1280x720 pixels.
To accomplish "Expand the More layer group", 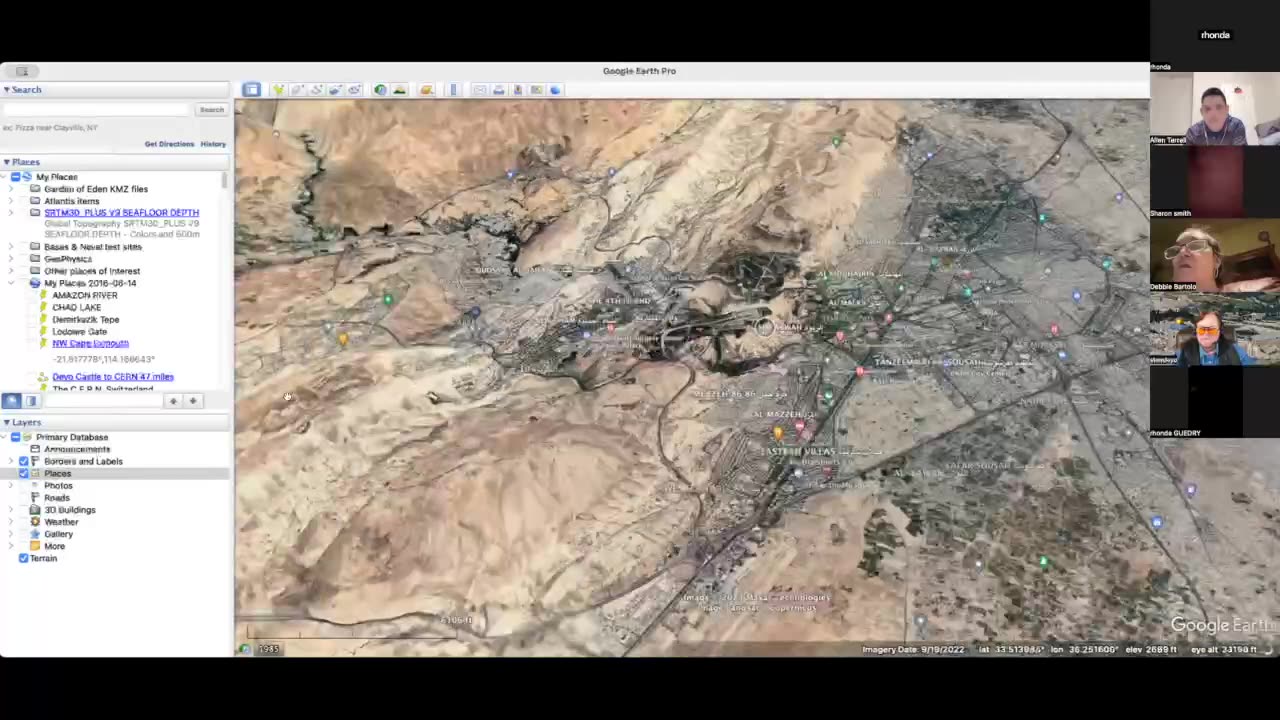I will [x=11, y=546].
